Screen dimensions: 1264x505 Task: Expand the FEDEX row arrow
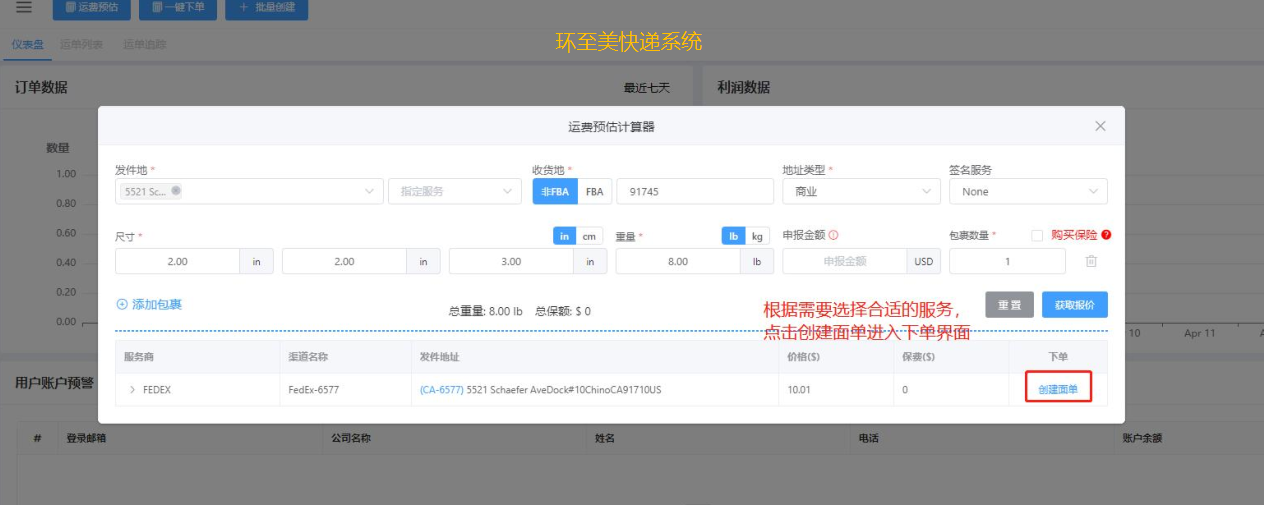132,390
